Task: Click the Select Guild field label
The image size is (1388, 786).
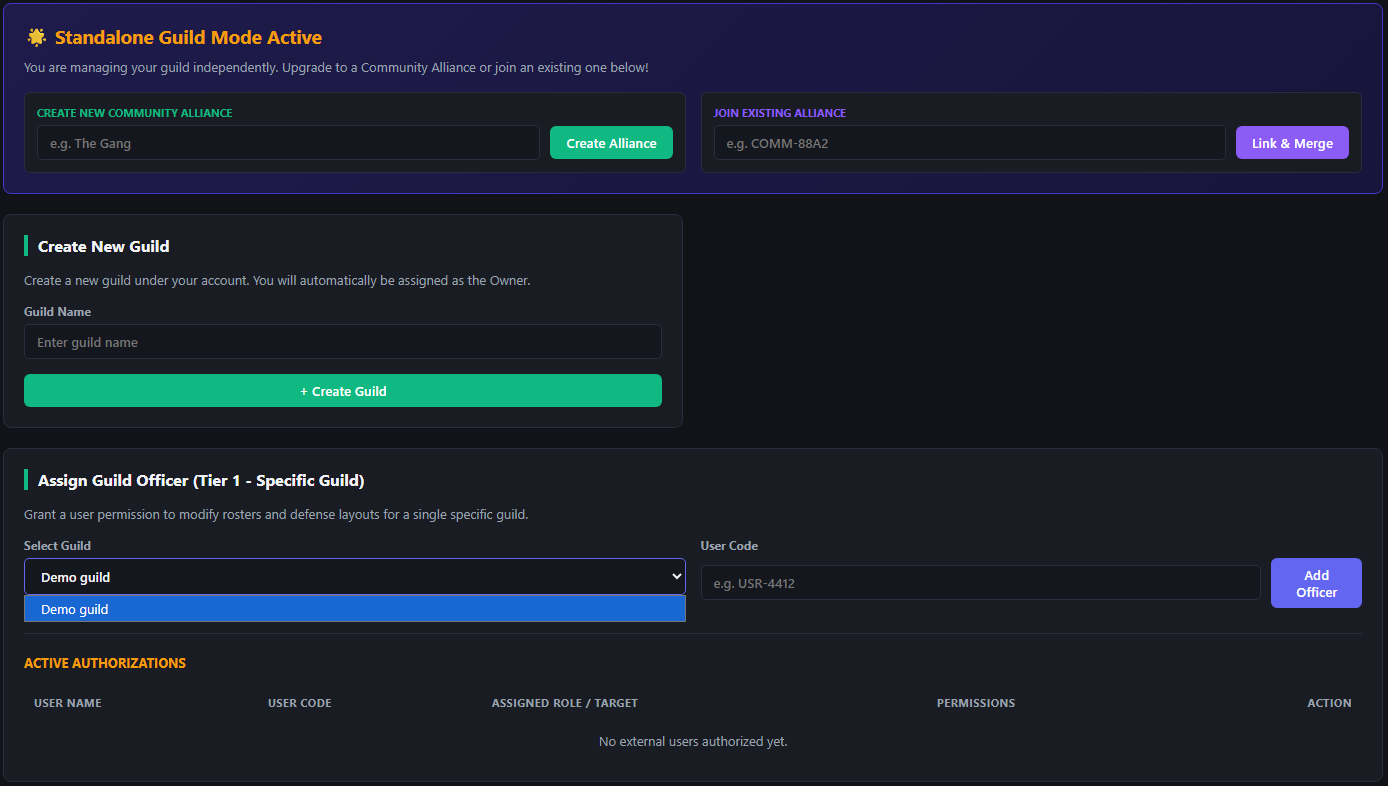Action: tap(57, 546)
